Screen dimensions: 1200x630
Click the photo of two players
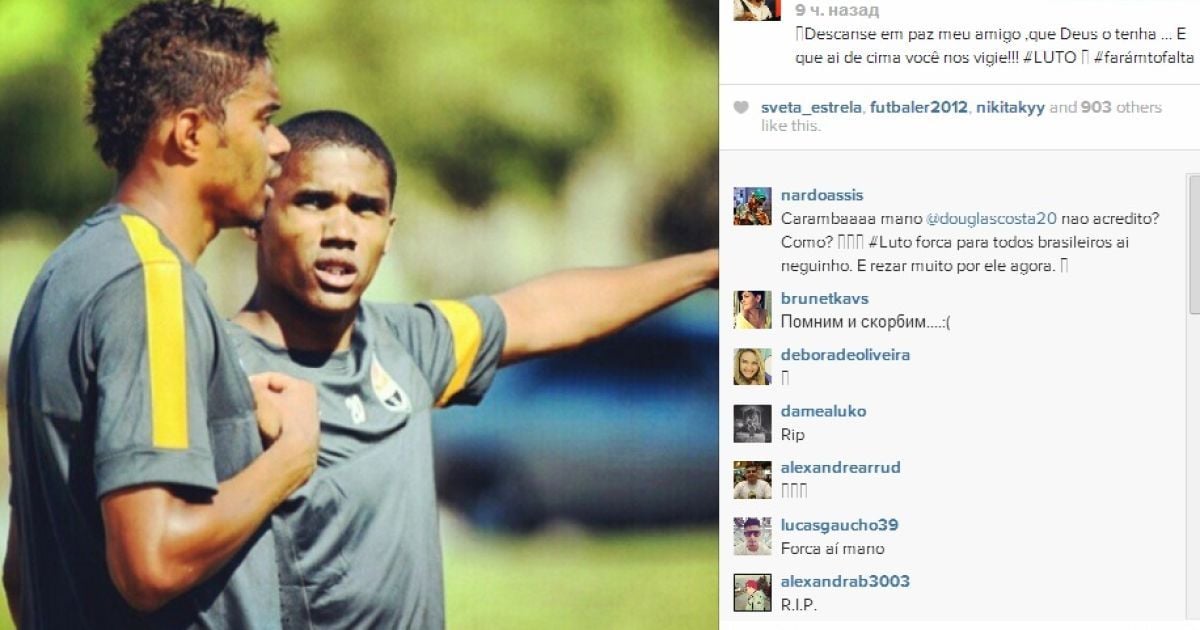point(359,315)
